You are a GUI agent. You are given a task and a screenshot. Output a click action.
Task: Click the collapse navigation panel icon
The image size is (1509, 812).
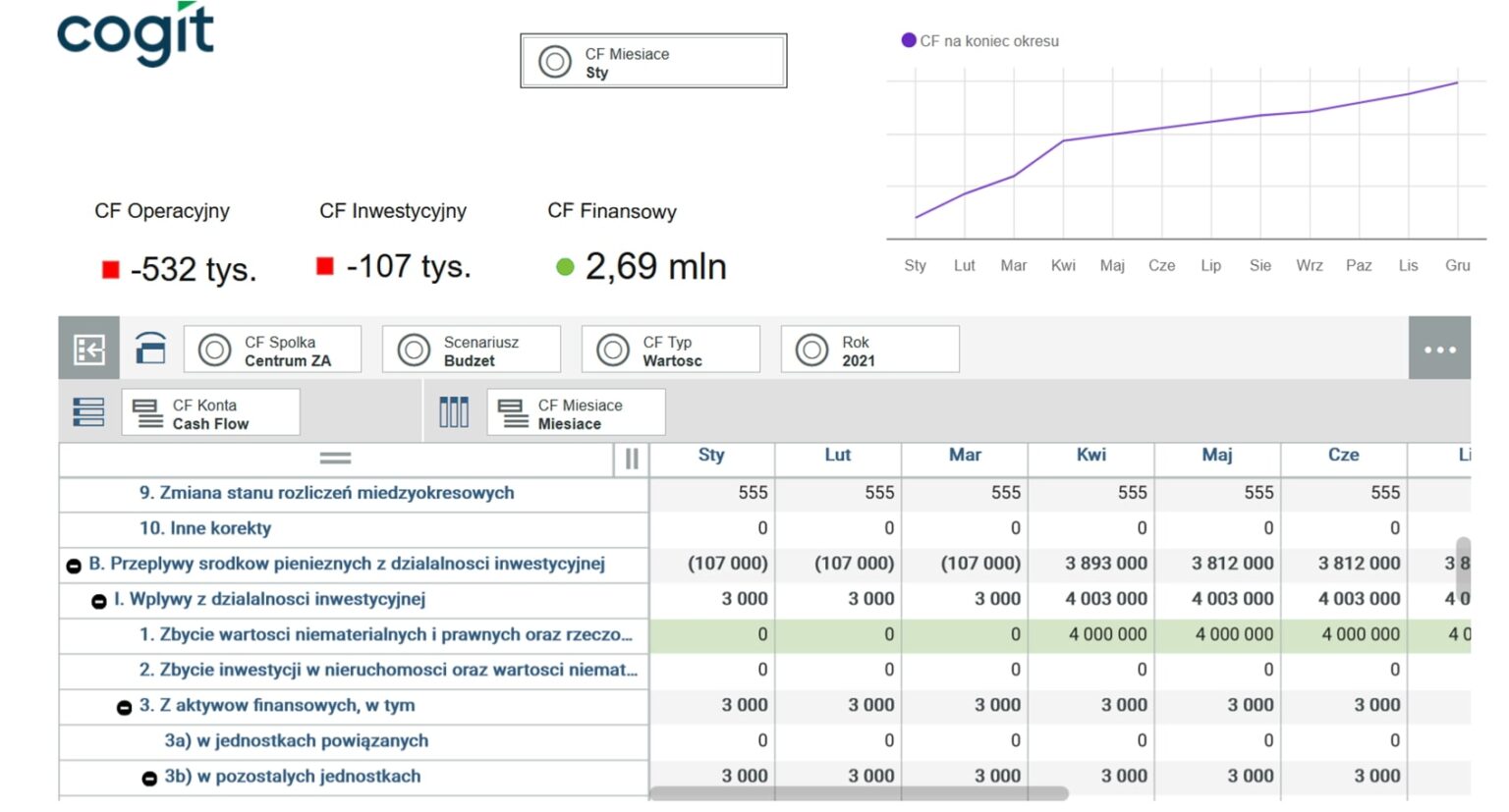pyautogui.click(x=88, y=349)
